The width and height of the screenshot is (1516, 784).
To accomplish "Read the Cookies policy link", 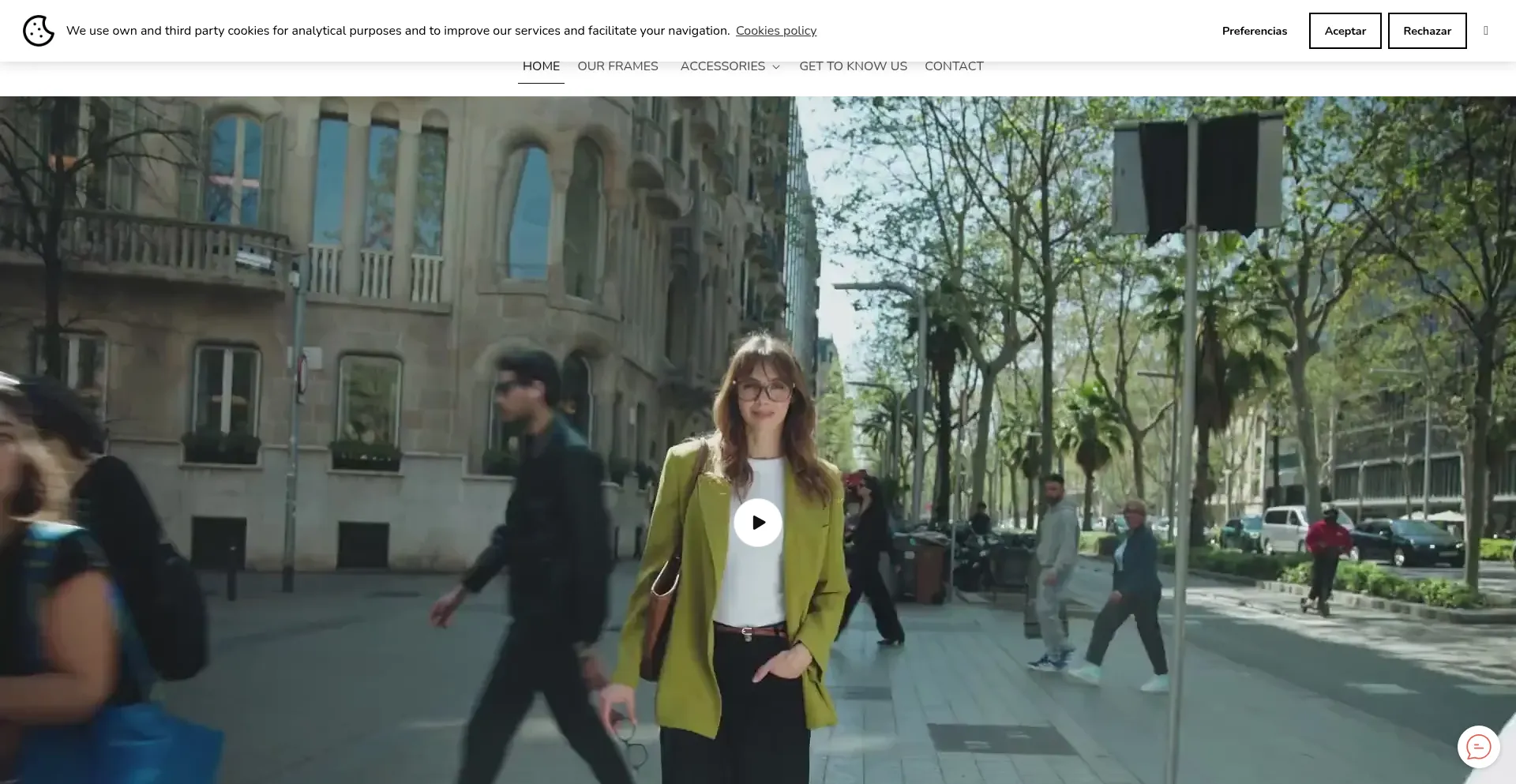I will pyautogui.click(x=776, y=31).
